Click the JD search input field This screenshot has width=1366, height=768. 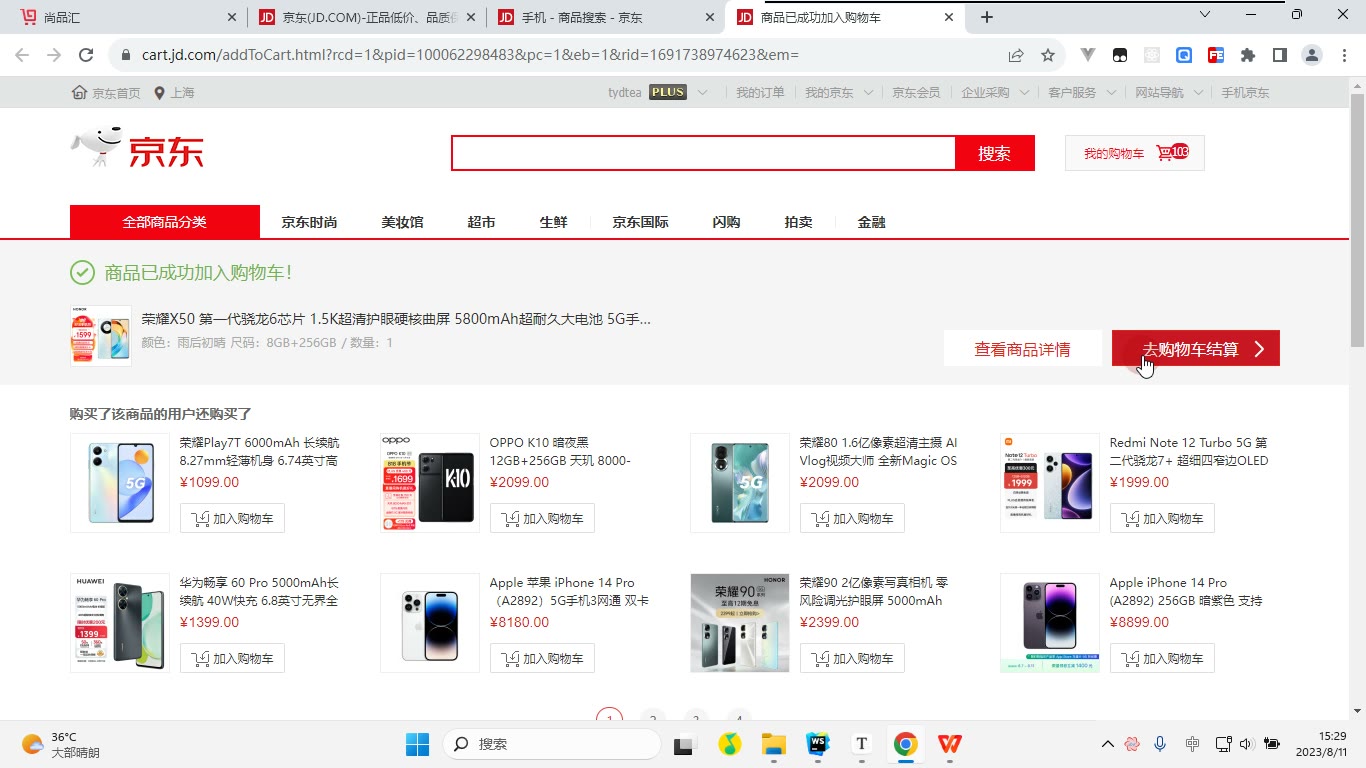[x=703, y=153]
